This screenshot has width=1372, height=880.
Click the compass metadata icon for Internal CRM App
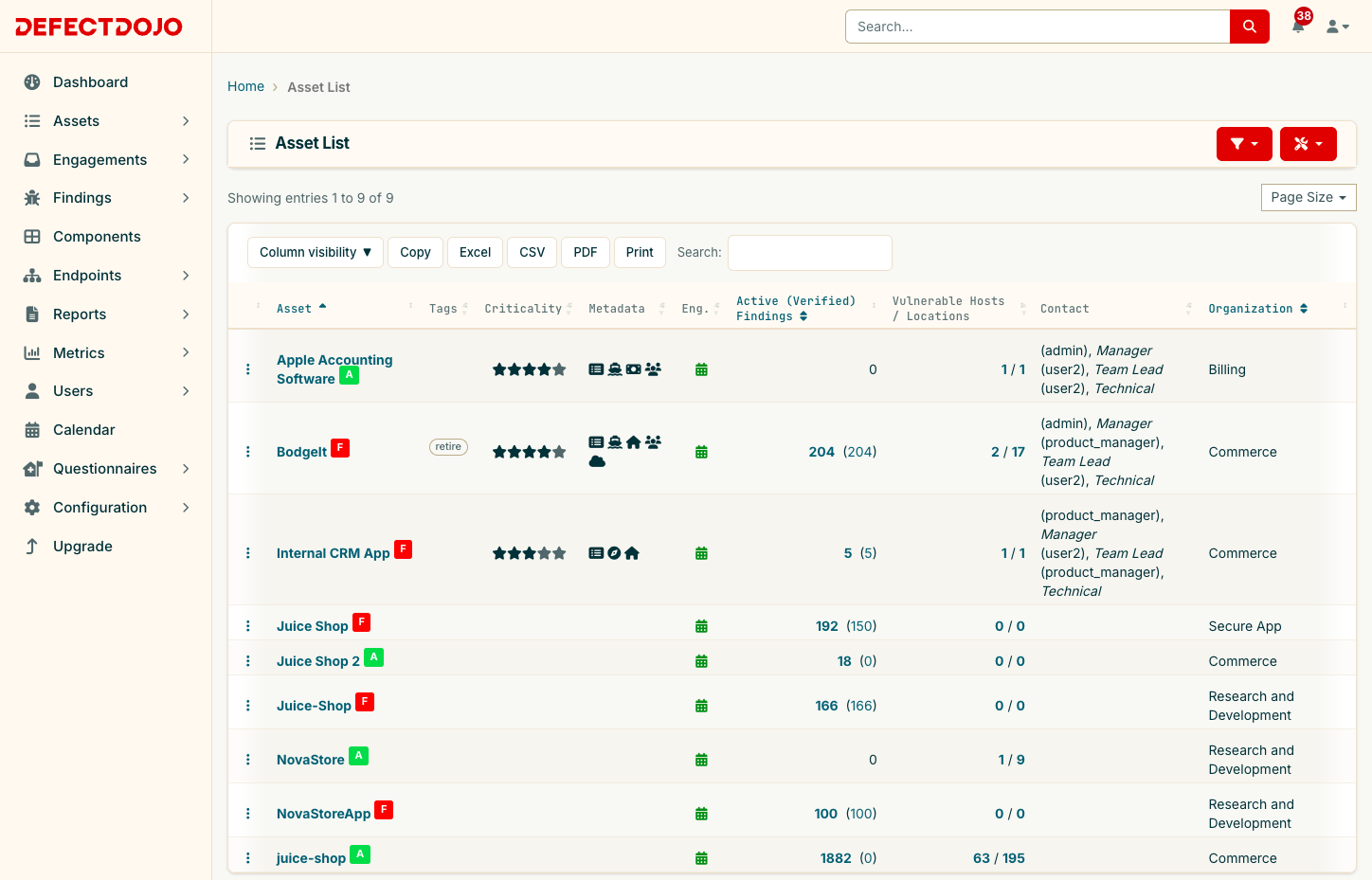point(614,553)
